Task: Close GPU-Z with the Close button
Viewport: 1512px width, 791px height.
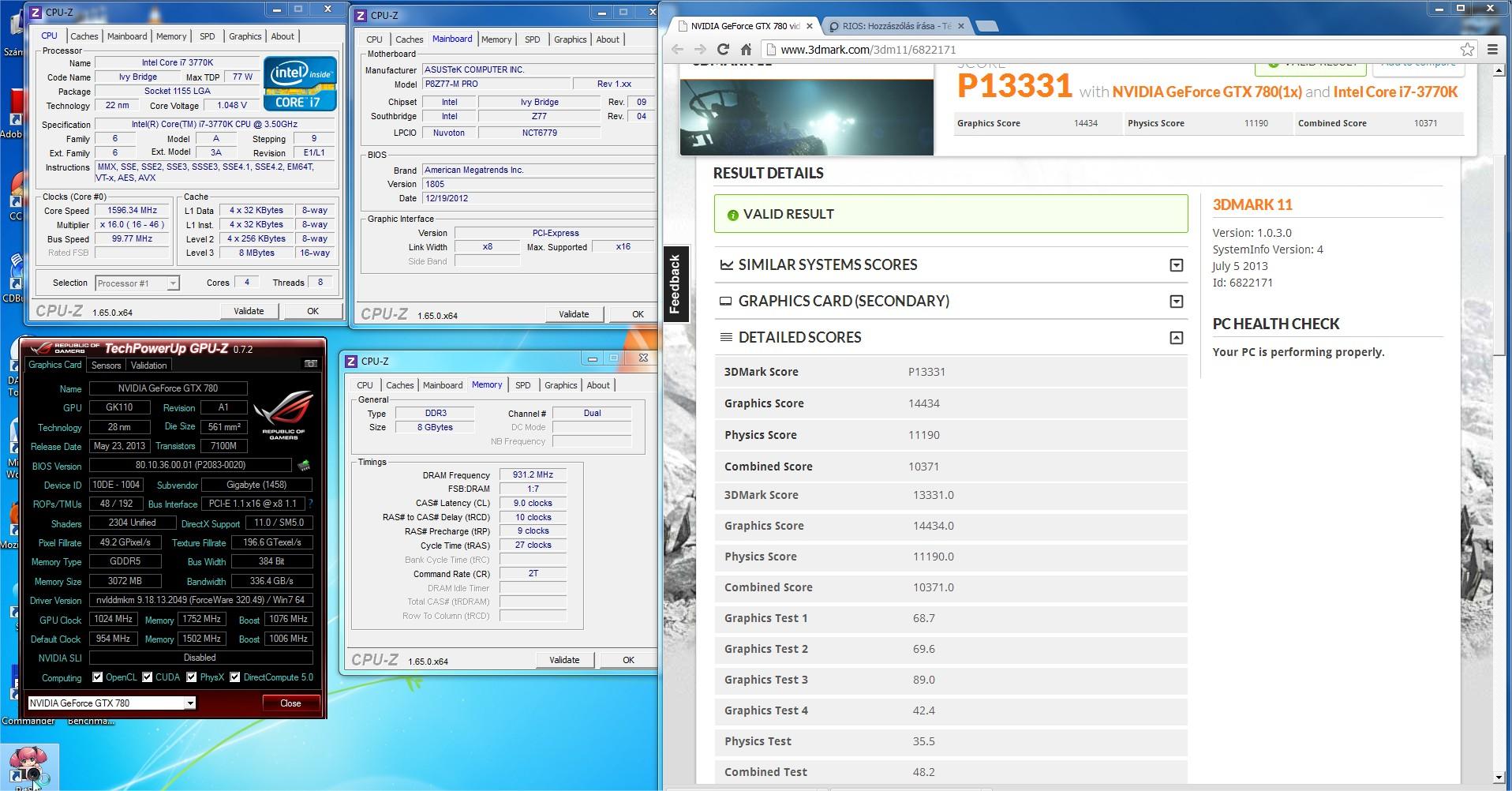Action: click(290, 703)
